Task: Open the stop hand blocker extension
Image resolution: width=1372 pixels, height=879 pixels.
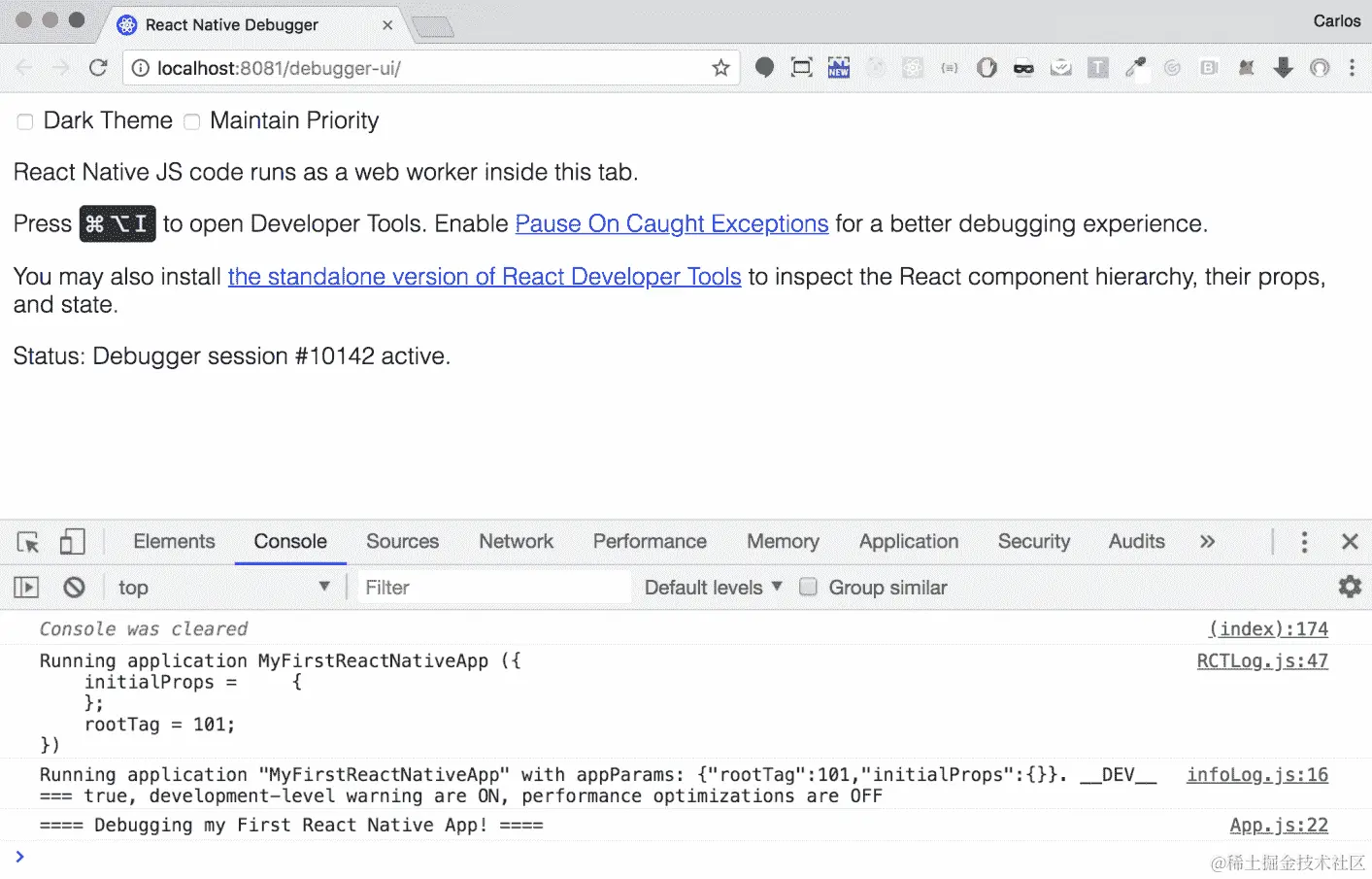Action: point(987,67)
